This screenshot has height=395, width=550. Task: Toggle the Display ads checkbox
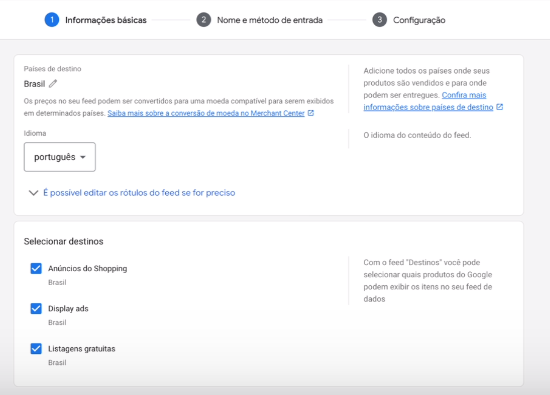[36, 308]
